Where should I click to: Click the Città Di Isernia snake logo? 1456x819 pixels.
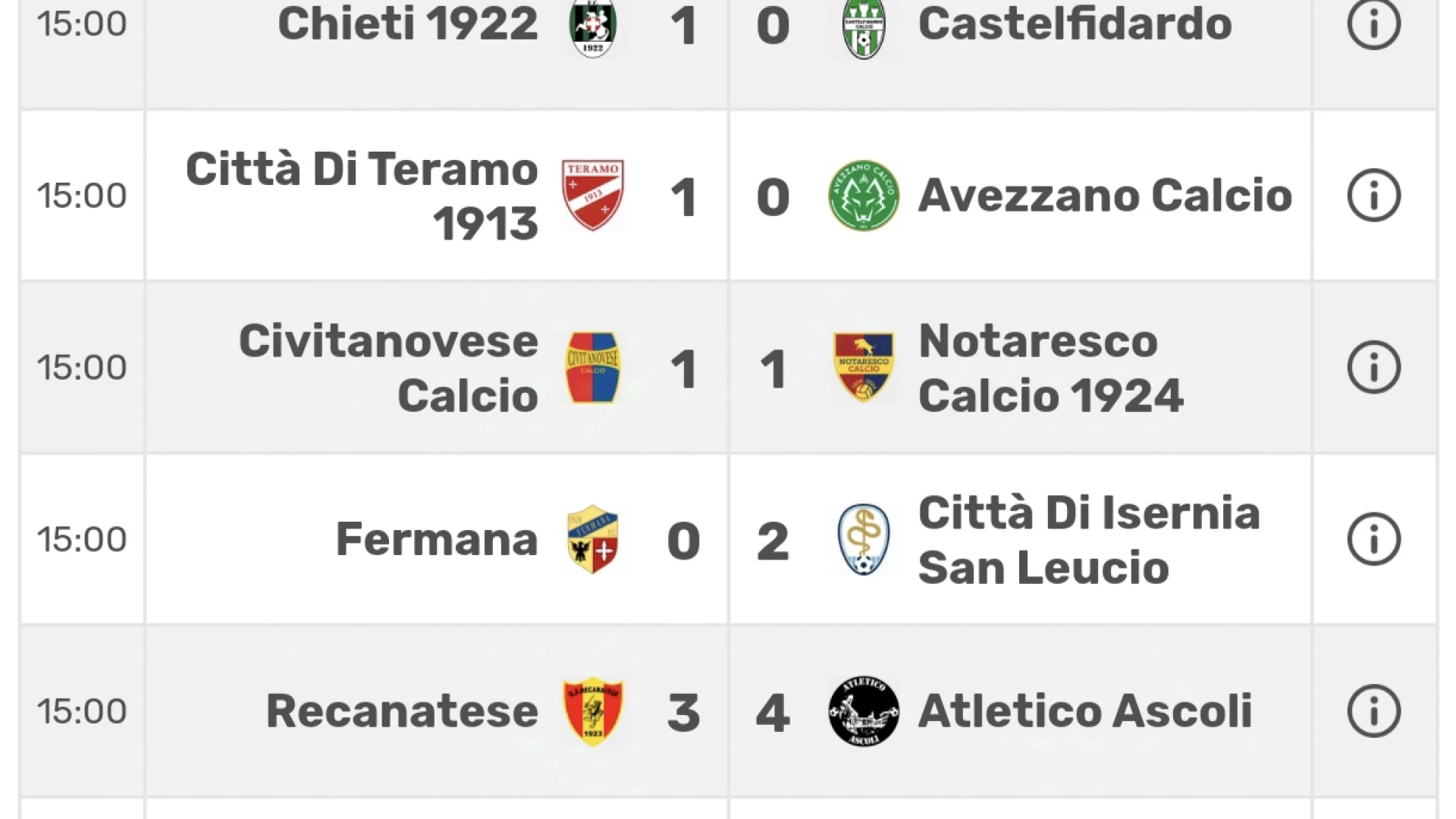point(864,540)
